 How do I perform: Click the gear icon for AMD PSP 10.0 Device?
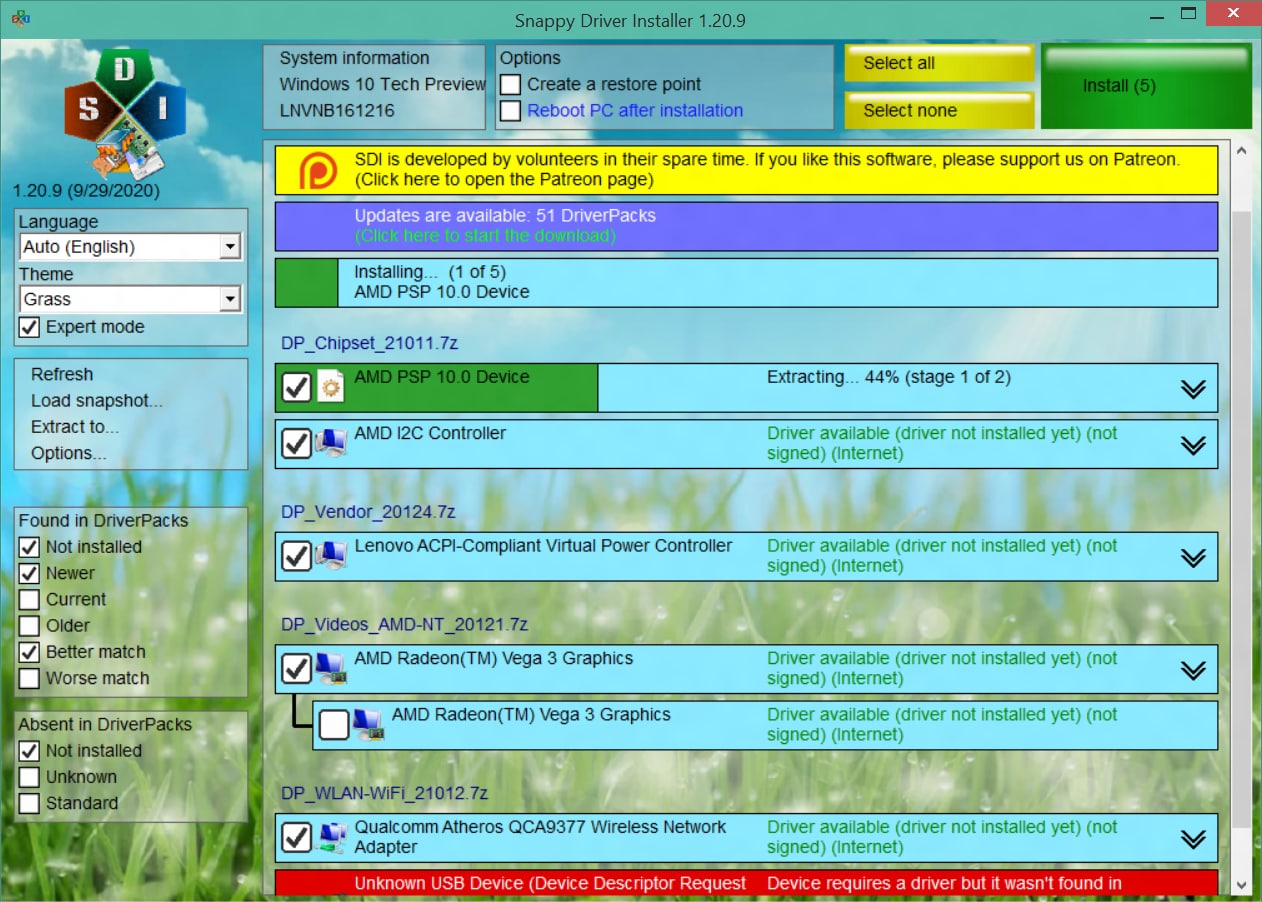pos(330,387)
